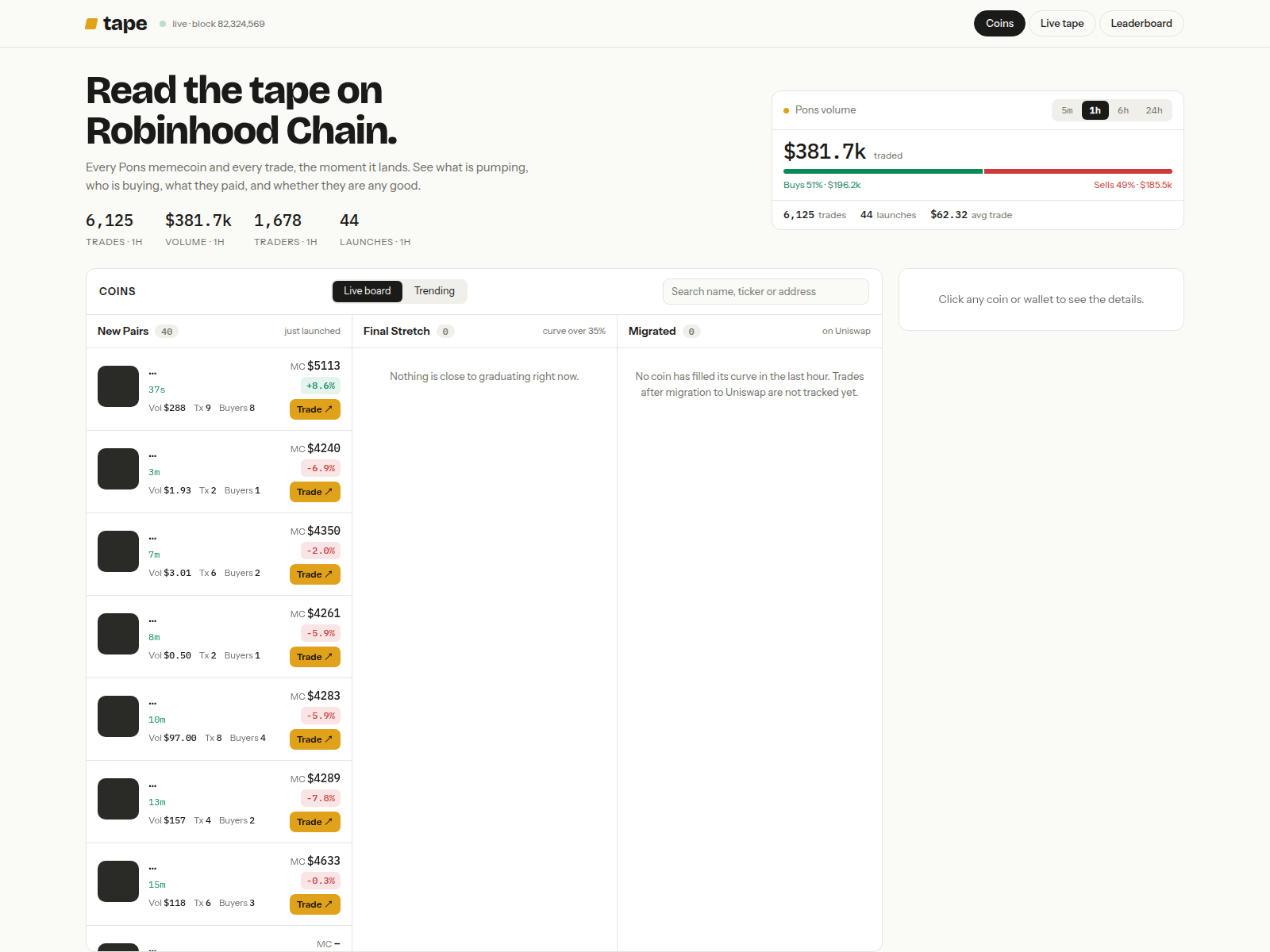Trade the coin with MC $5113
Image resolution: width=1270 pixels, height=952 pixels.
[x=315, y=409]
